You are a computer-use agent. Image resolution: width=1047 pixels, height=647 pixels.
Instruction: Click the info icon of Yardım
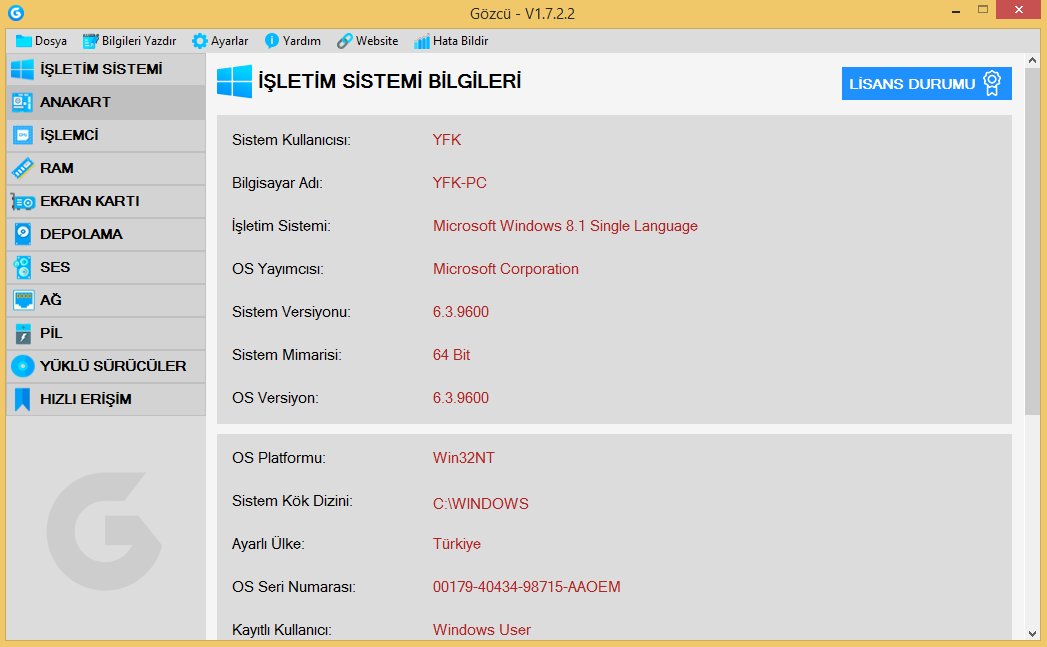click(x=271, y=41)
